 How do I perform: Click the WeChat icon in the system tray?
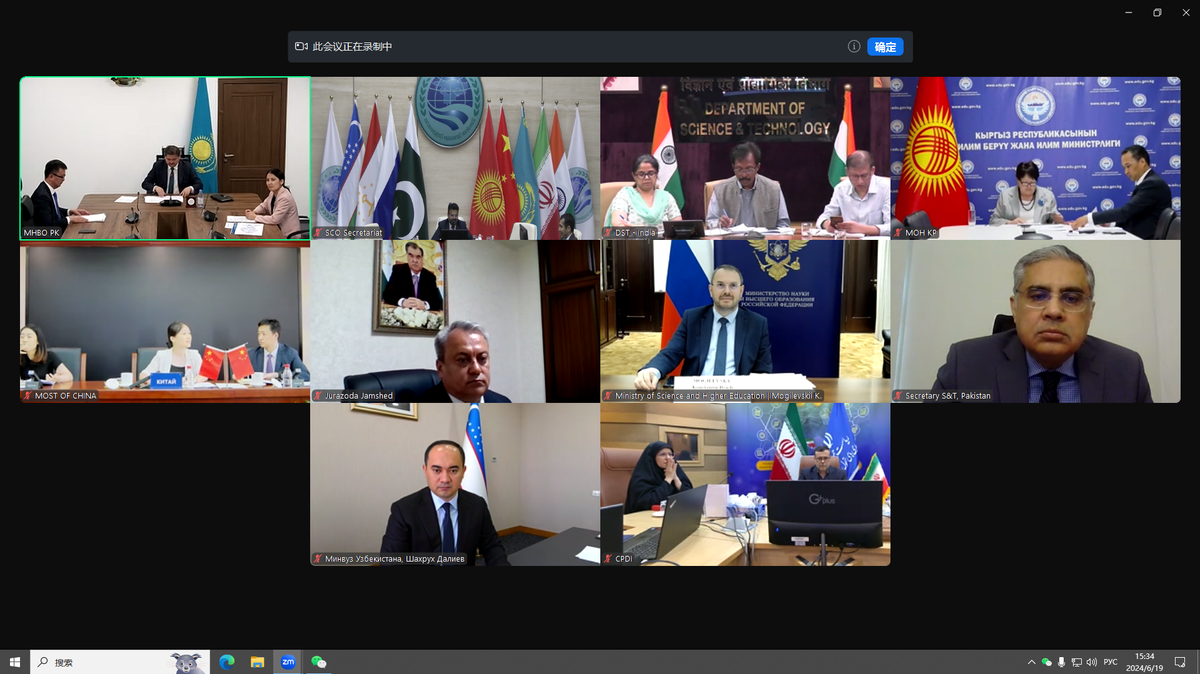tap(1046, 661)
